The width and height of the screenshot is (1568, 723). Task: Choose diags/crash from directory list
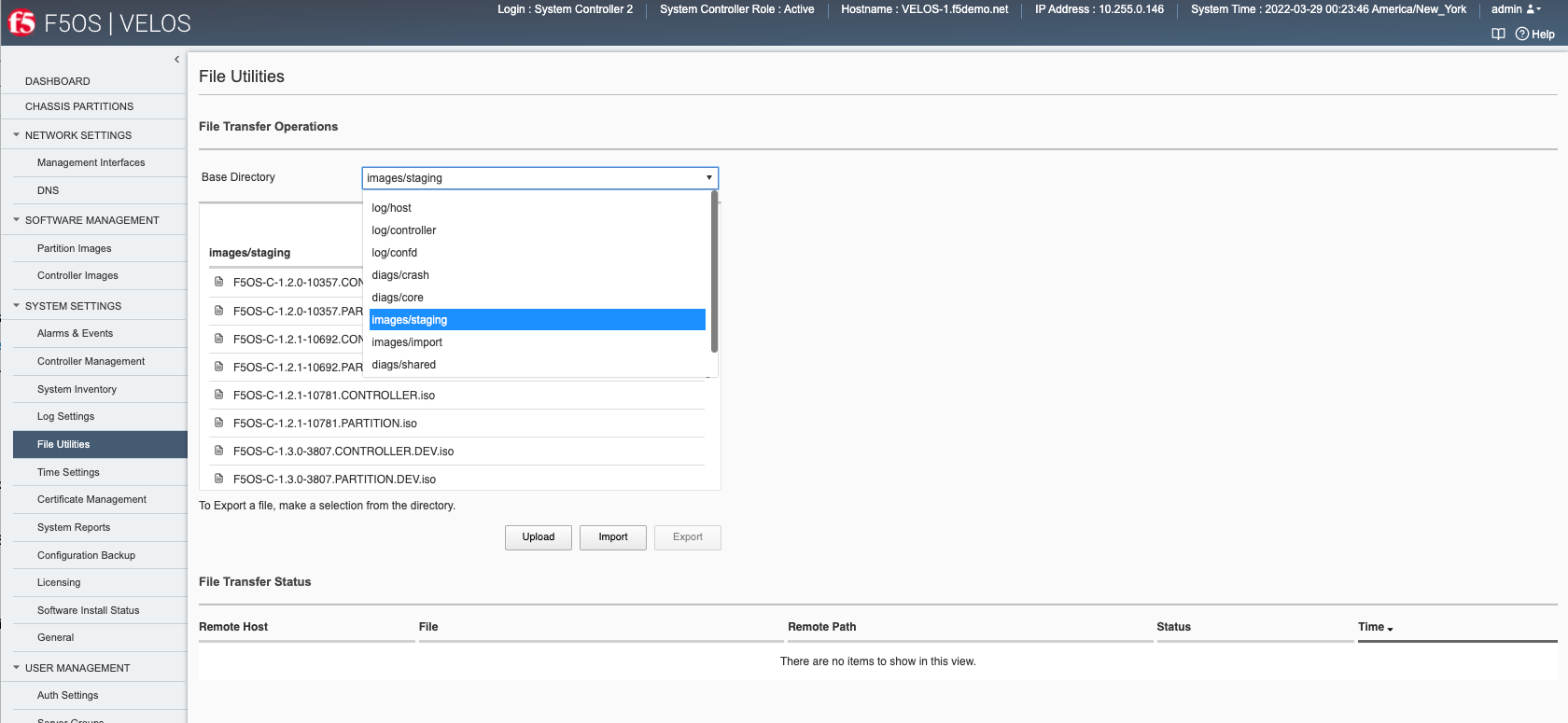click(x=537, y=275)
